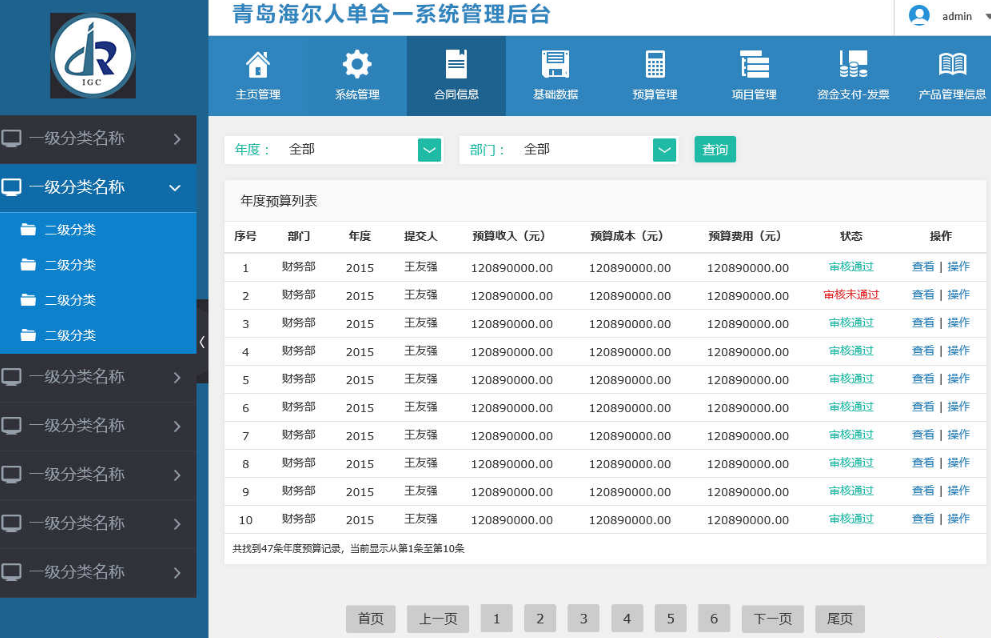Click the IGC logo in the sidebar
Viewport: 991px width, 638px height.
(x=93, y=56)
